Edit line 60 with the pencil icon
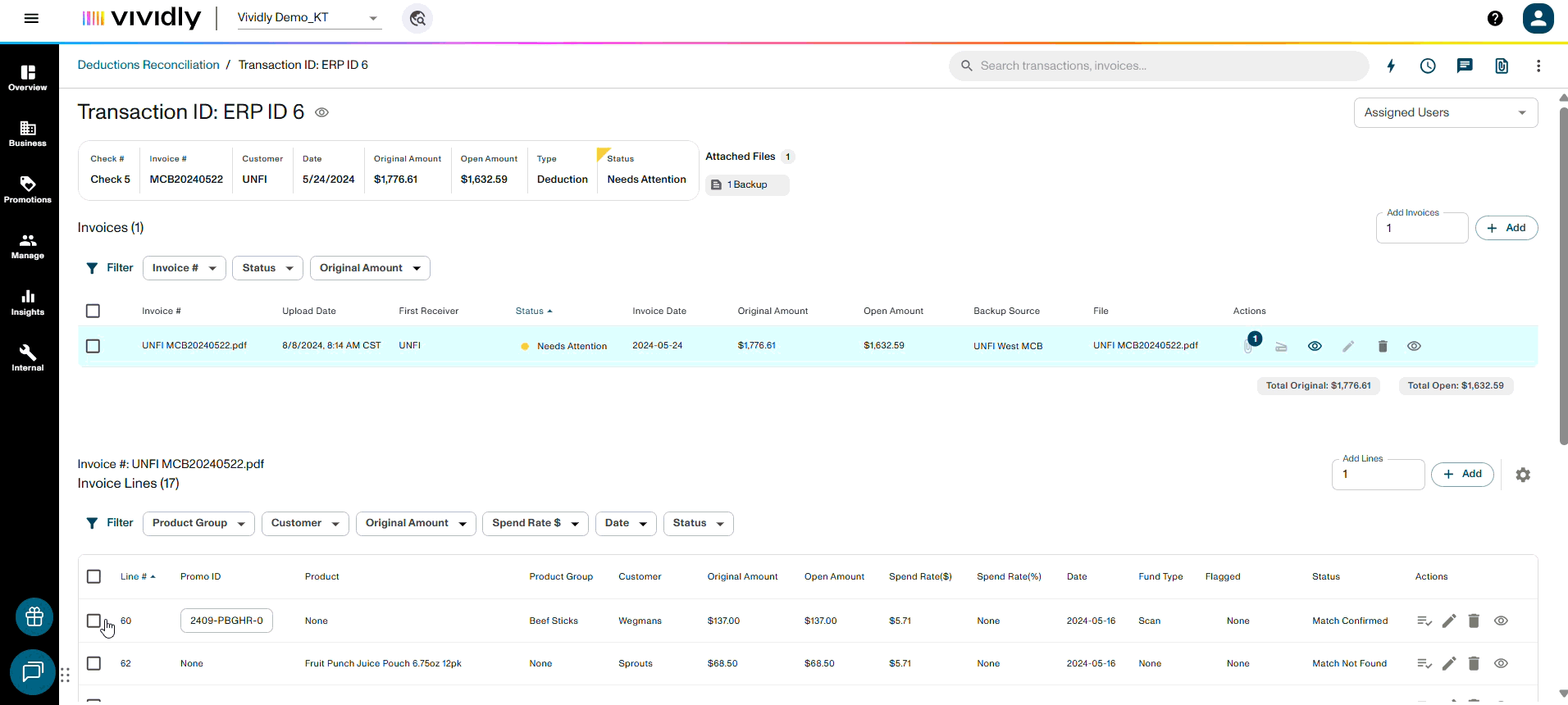Viewport: 1568px width, 705px height. pos(1449,621)
